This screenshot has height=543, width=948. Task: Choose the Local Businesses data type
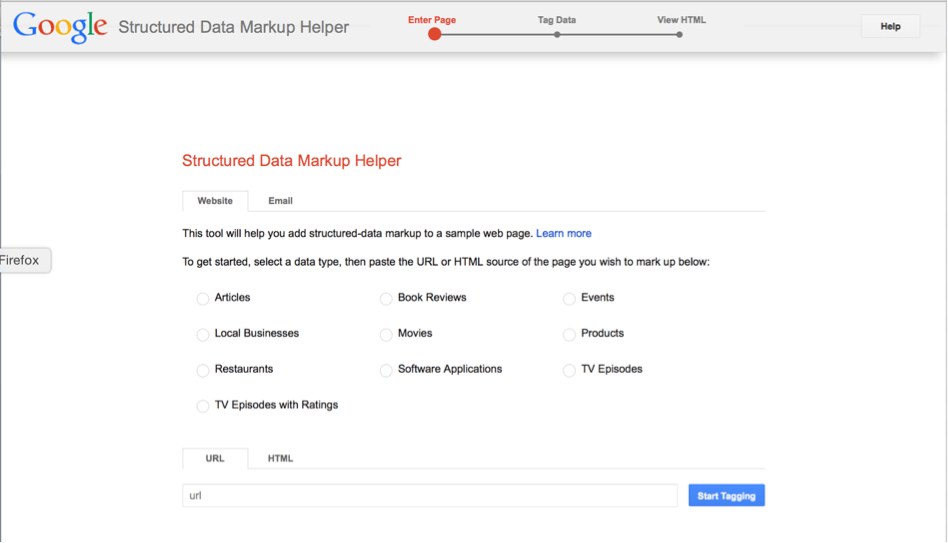(x=203, y=334)
